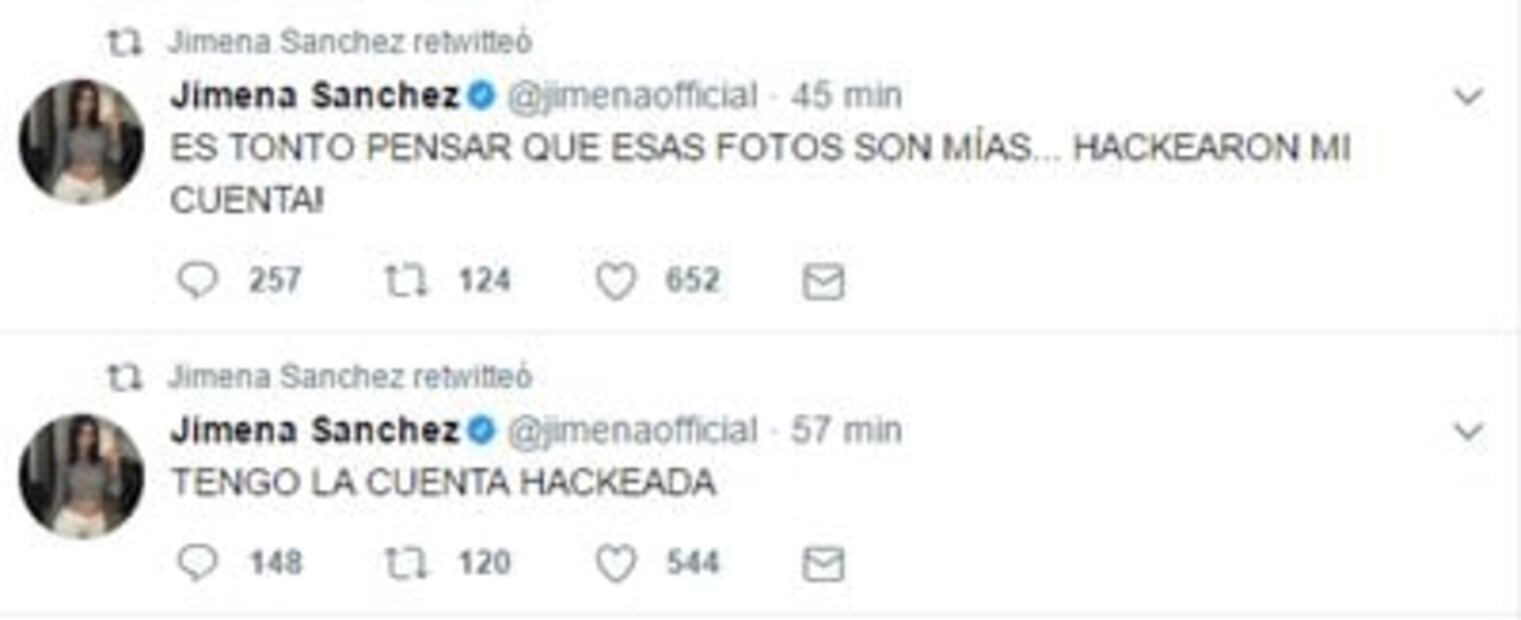Send the 45 min tweet by direct message
This screenshot has height=620, width=1521.
coord(823,282)
